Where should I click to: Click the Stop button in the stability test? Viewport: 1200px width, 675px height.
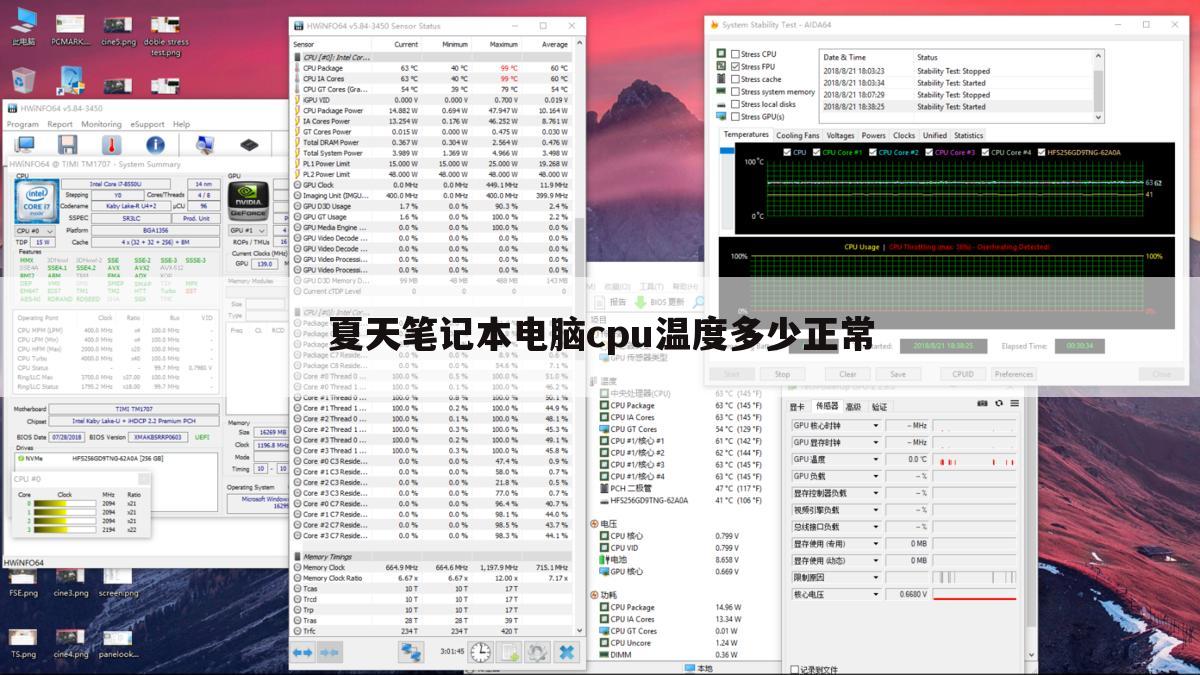coord(783,374)
